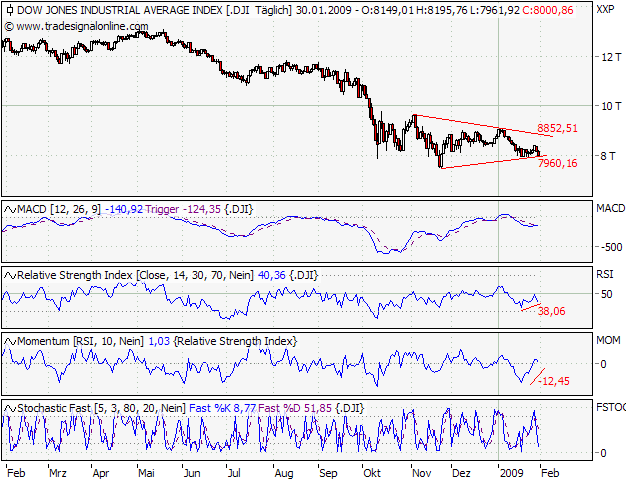Viewport: 640px width, 480px height.
Task: Click the www.tradesignalonline.com copyright text
Action: pyautogui.click(x=76, y=27)
